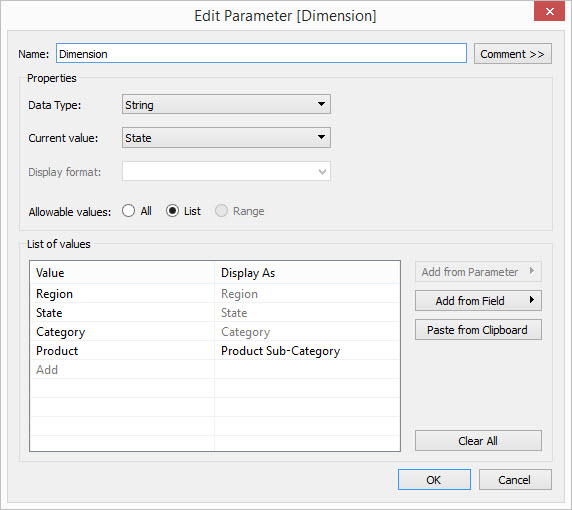The image size is (572, 510).
Task: Confirm changes with OK
Action: (434, 480)
